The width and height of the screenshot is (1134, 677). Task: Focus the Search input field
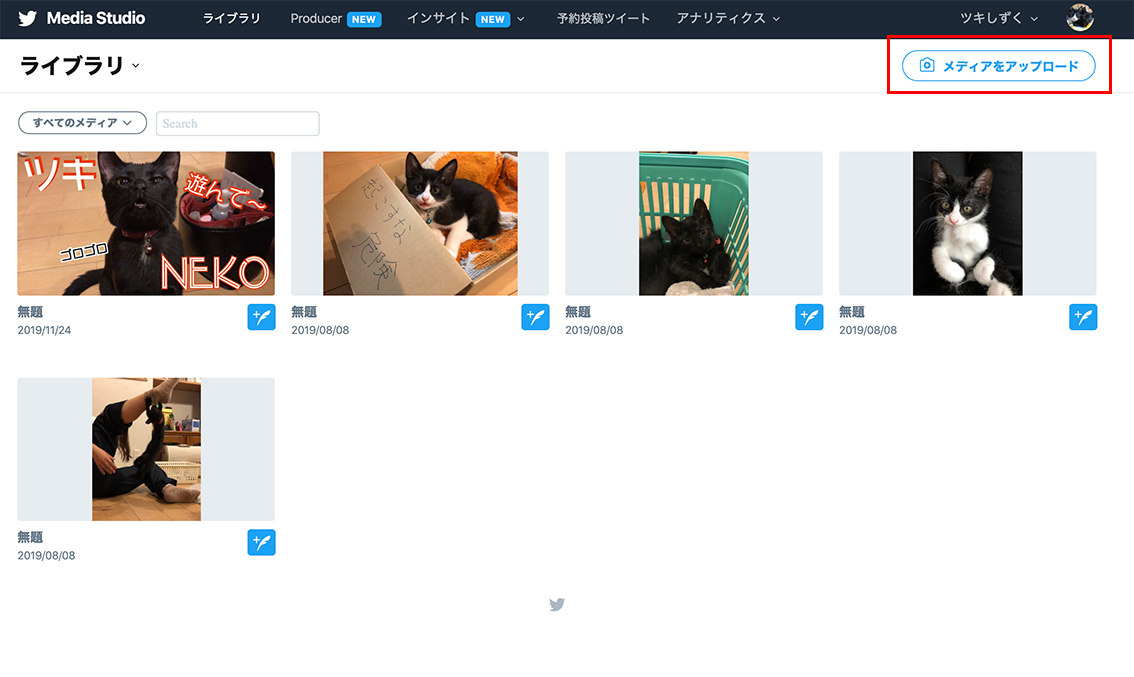coord(238,123)
